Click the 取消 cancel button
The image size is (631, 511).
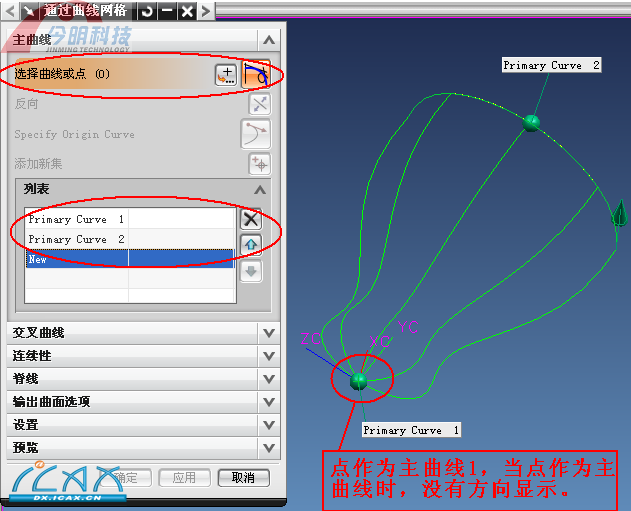(243, 478)
